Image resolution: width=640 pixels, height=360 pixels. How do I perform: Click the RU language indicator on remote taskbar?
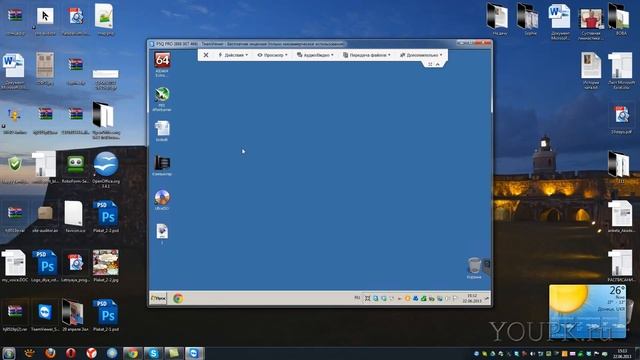[x=357, y=298]
